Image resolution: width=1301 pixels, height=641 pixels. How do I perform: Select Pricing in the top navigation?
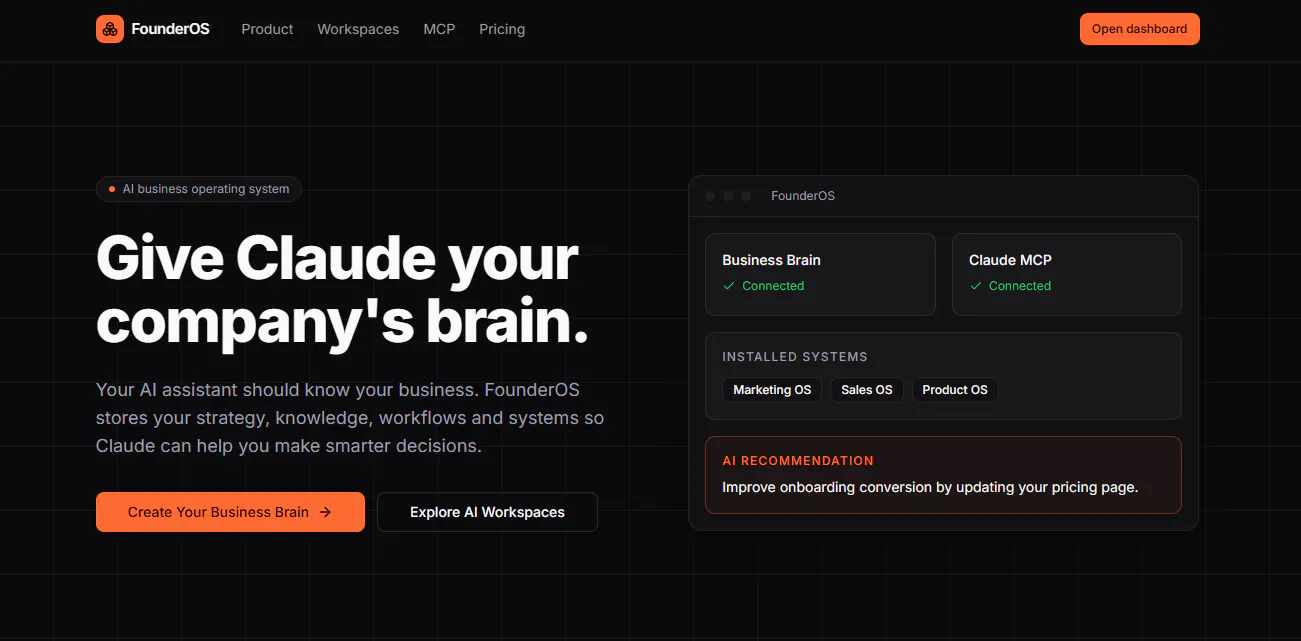coord(502,29)
